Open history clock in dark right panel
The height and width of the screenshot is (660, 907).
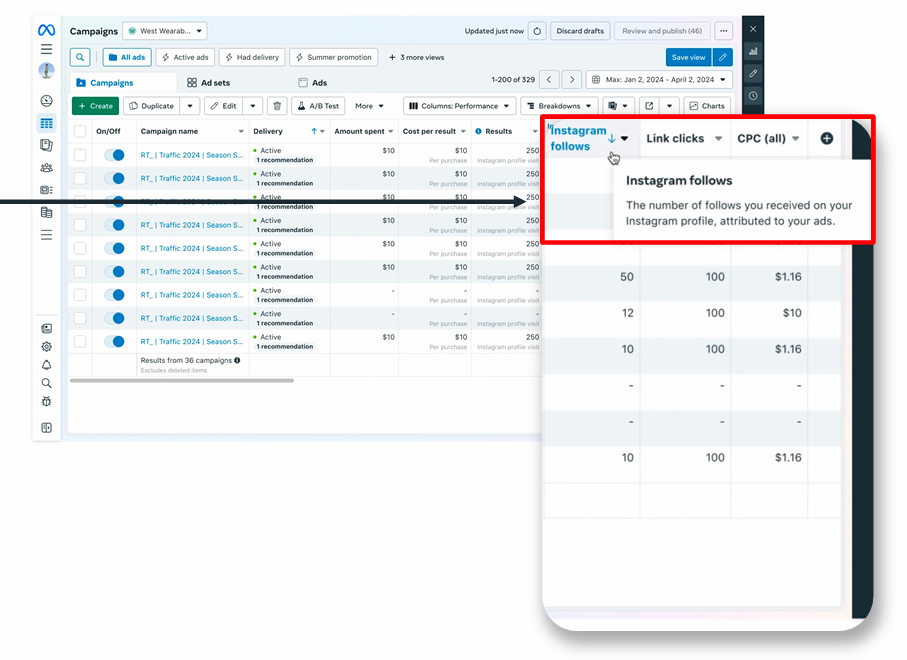click(753, 95)
